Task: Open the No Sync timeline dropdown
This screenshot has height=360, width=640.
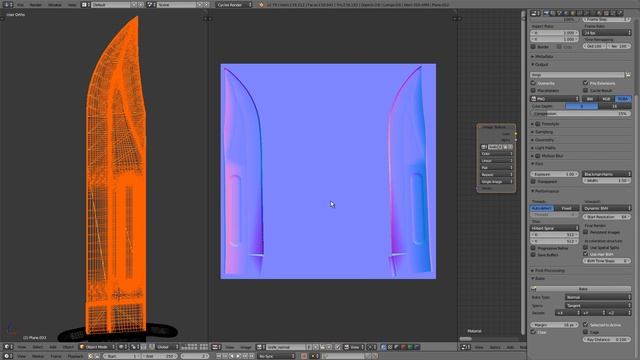Action: [276, 356]
